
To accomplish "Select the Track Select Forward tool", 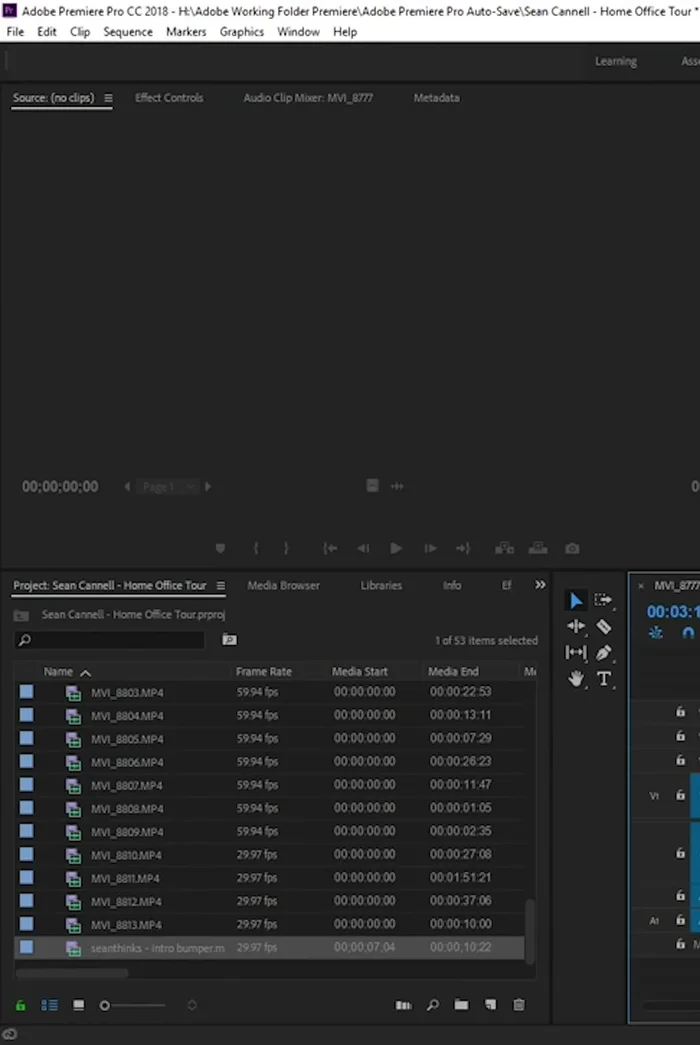I will tap(603, 600).
